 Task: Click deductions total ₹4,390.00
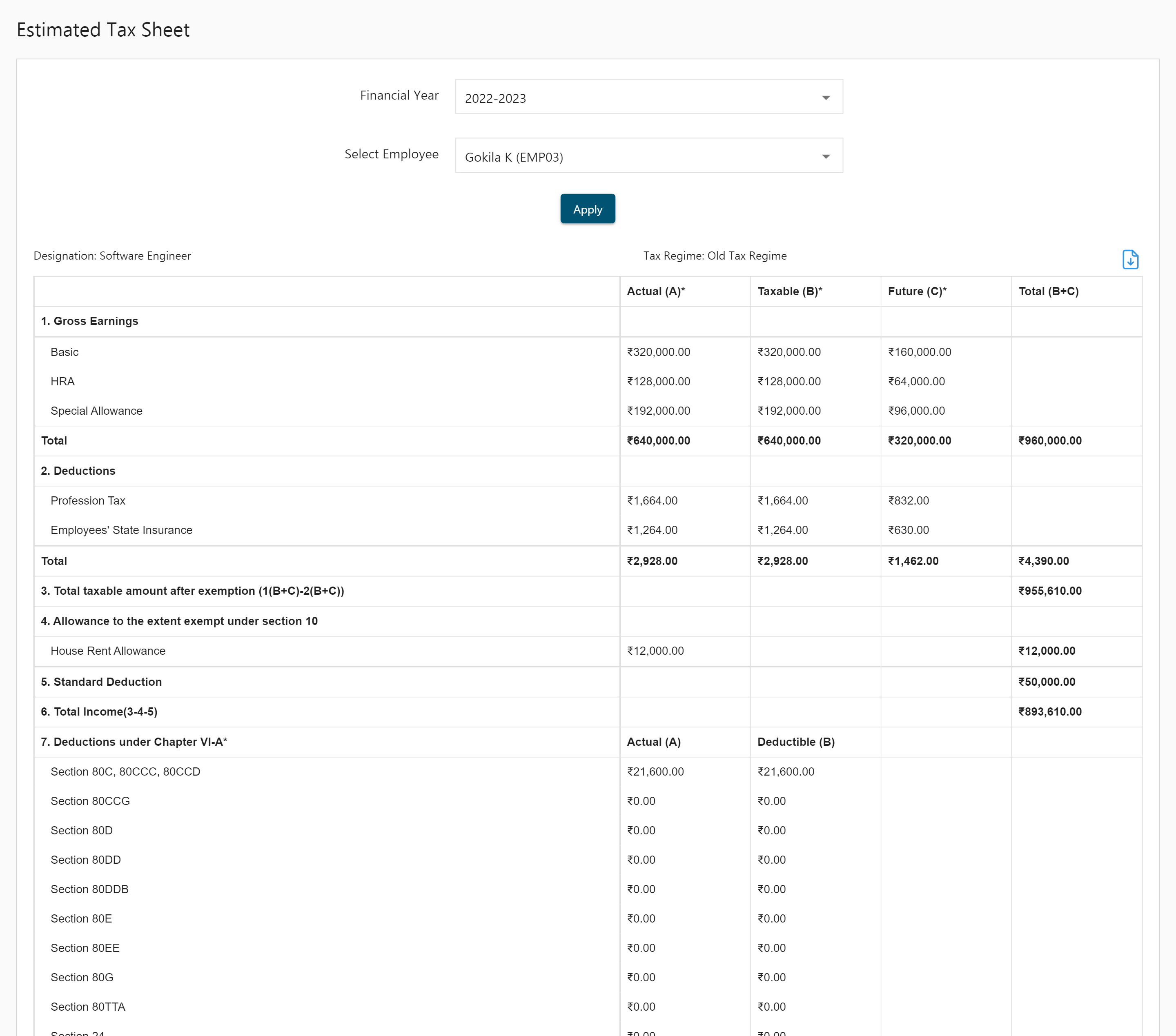coord(1044,561)
